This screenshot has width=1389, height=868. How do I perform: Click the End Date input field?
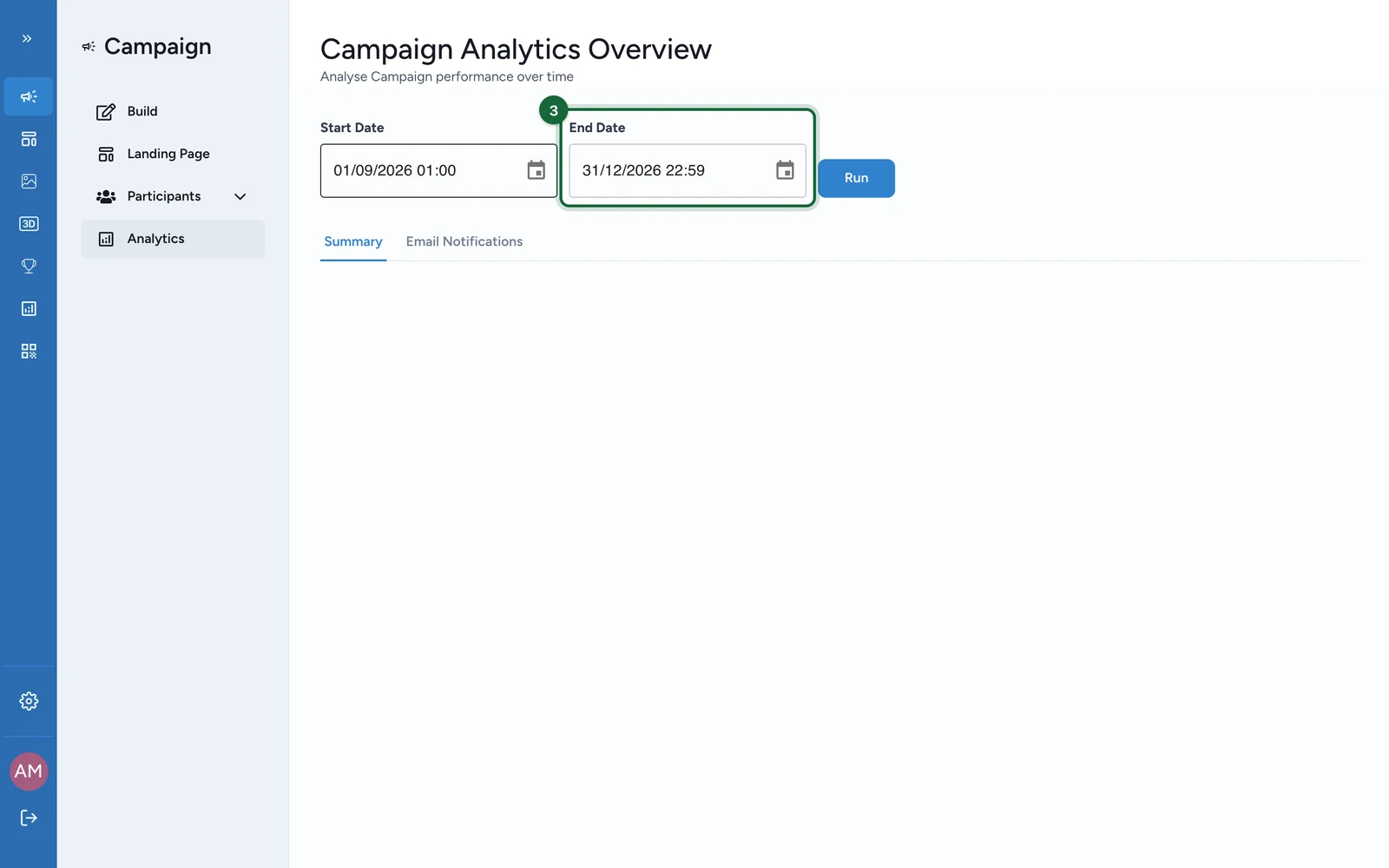click(x=688, y=171)
